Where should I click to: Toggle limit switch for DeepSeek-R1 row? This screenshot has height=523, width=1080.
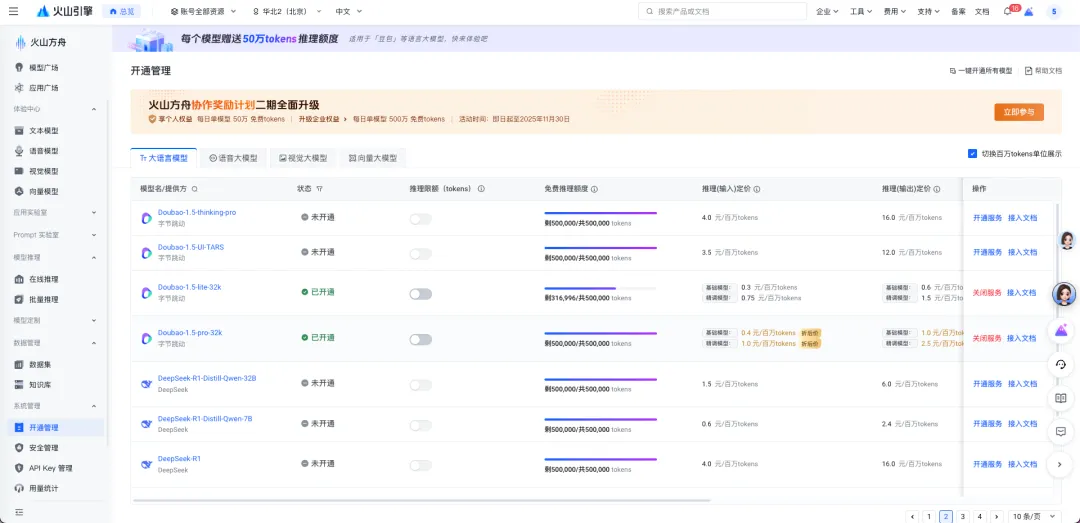click(421, 466)
